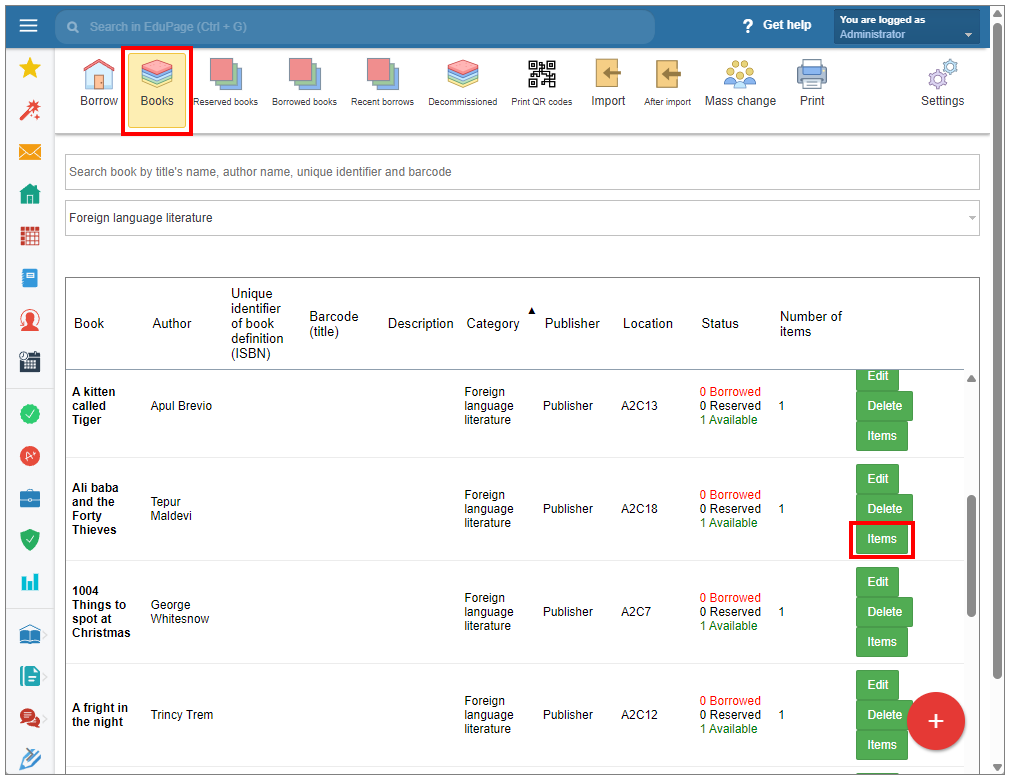Open the Print QR codes tool
This screenshot has height=780, width=1010.
(541, 82)
